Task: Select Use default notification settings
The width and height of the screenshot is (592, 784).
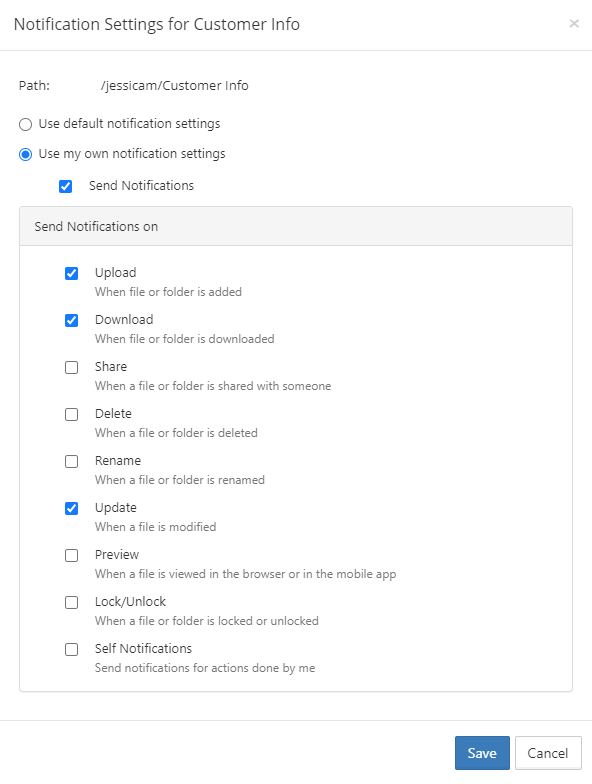Action: [26, 124]
